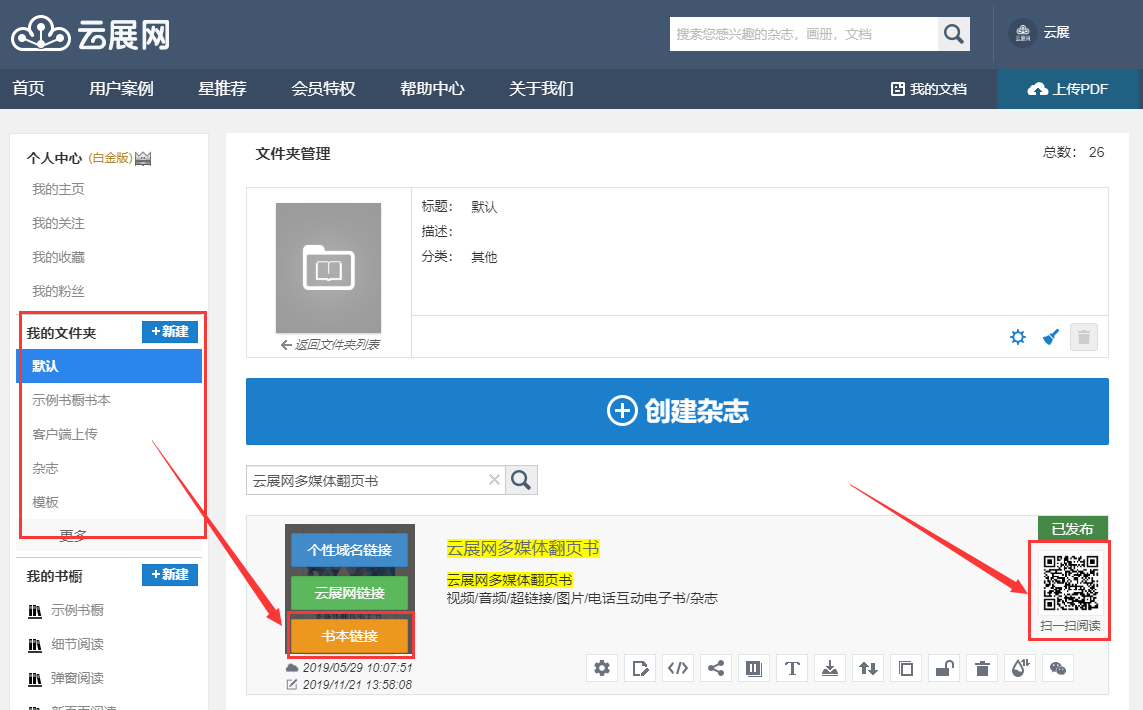The image size is (1143, 710).
Task: Open the book settings gear in the toolbar
Action: click(x=602, y=668)
